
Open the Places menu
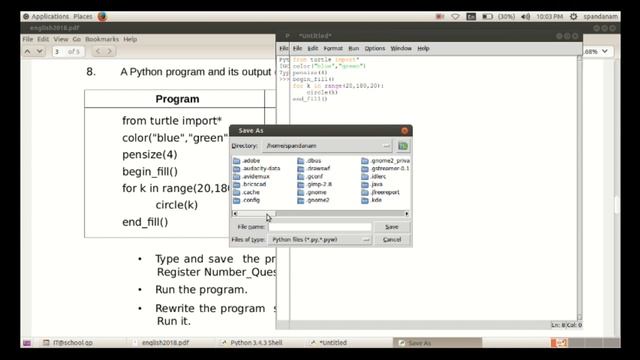pos(83,17)
